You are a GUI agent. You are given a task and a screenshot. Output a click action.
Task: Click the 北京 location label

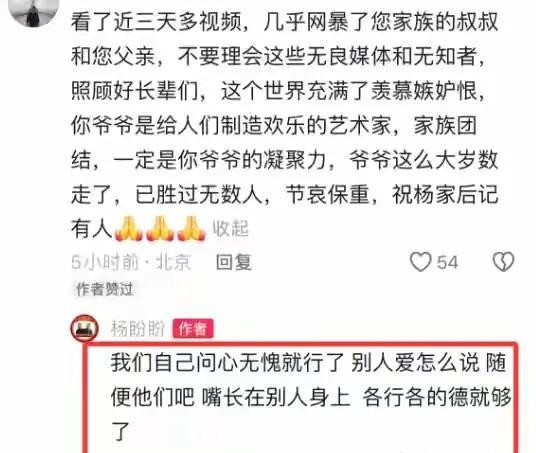click(x=173, y=262)
